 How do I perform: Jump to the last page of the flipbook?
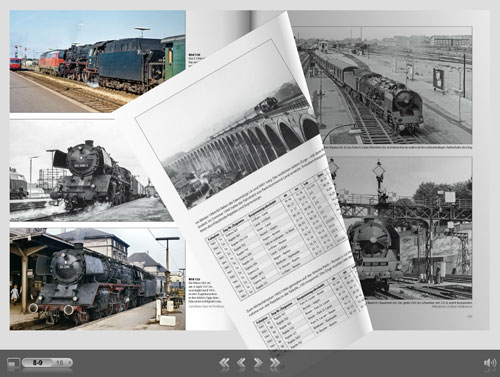pos(275,362)
